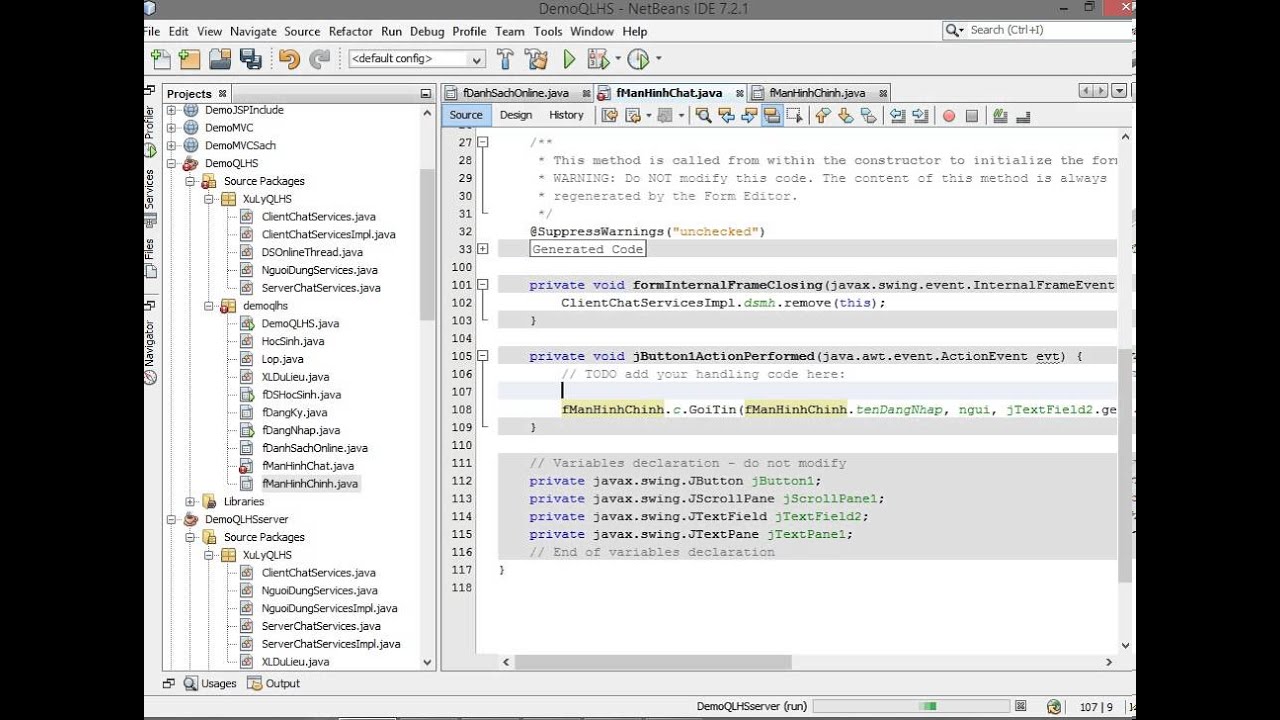Toggle the Design view button
1280x720 pixels.
(x=516, y=115)
